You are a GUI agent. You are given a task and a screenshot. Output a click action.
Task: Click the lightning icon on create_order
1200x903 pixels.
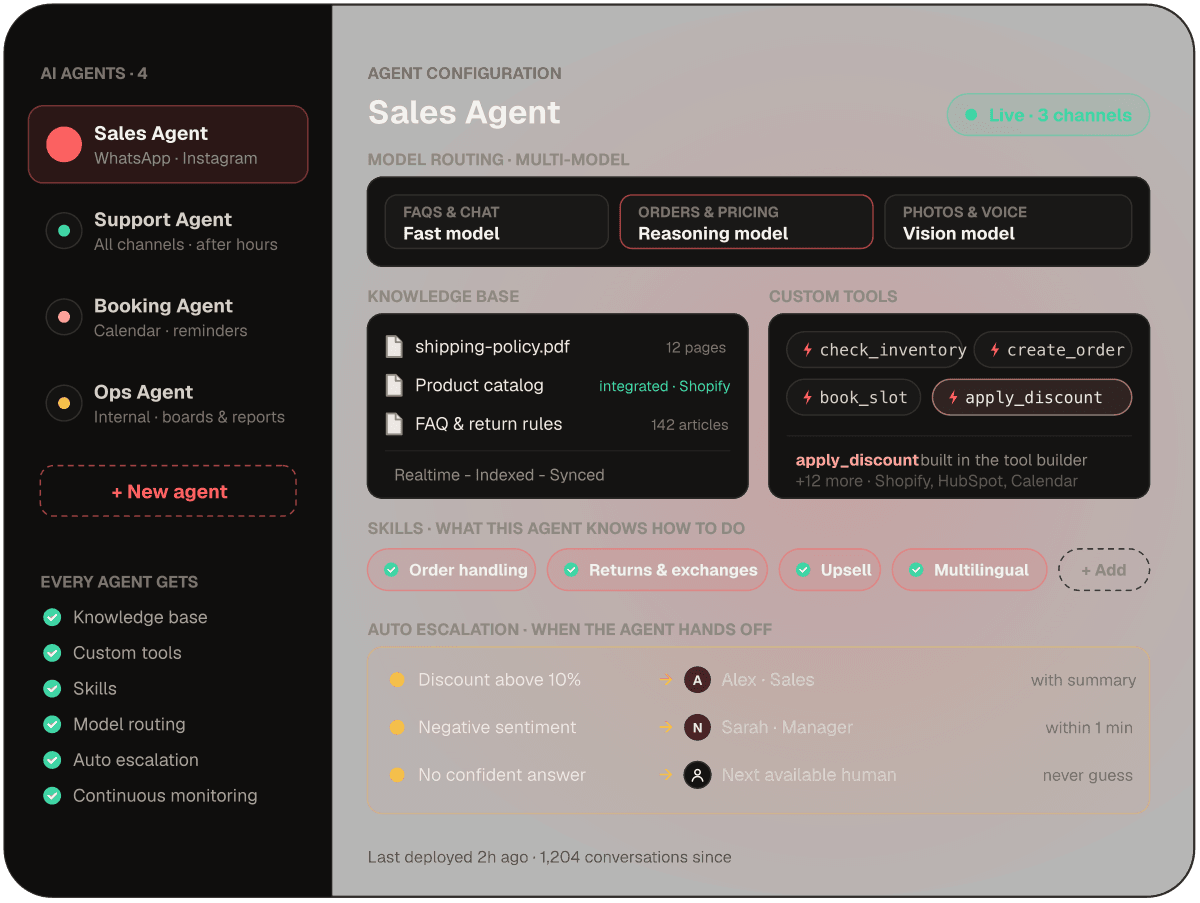(994, 350)
